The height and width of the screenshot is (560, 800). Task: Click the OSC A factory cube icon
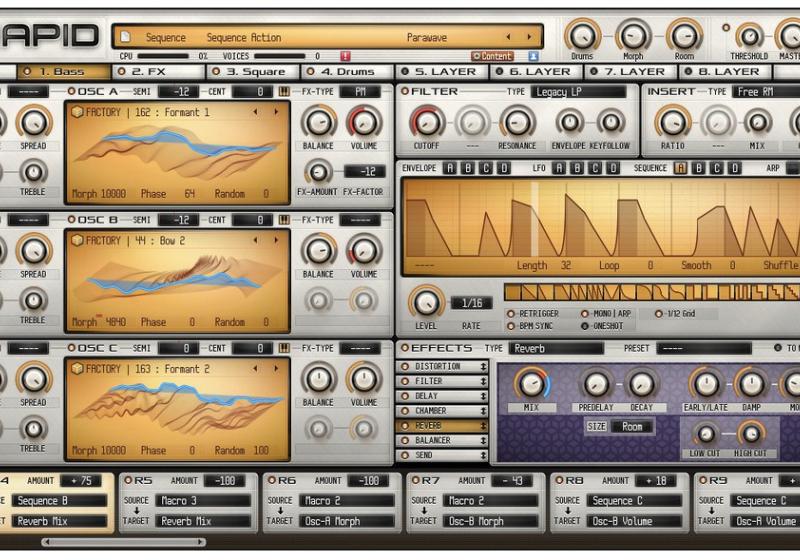pyautogui.click(x=77, y=112)
